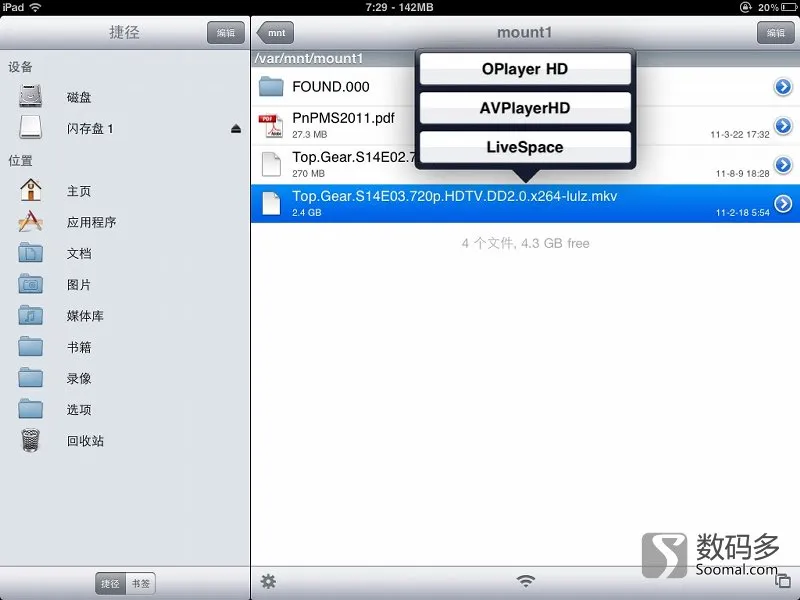Tap the Wi-Fi sharing icon in bottom toolbar

point(526,581)
